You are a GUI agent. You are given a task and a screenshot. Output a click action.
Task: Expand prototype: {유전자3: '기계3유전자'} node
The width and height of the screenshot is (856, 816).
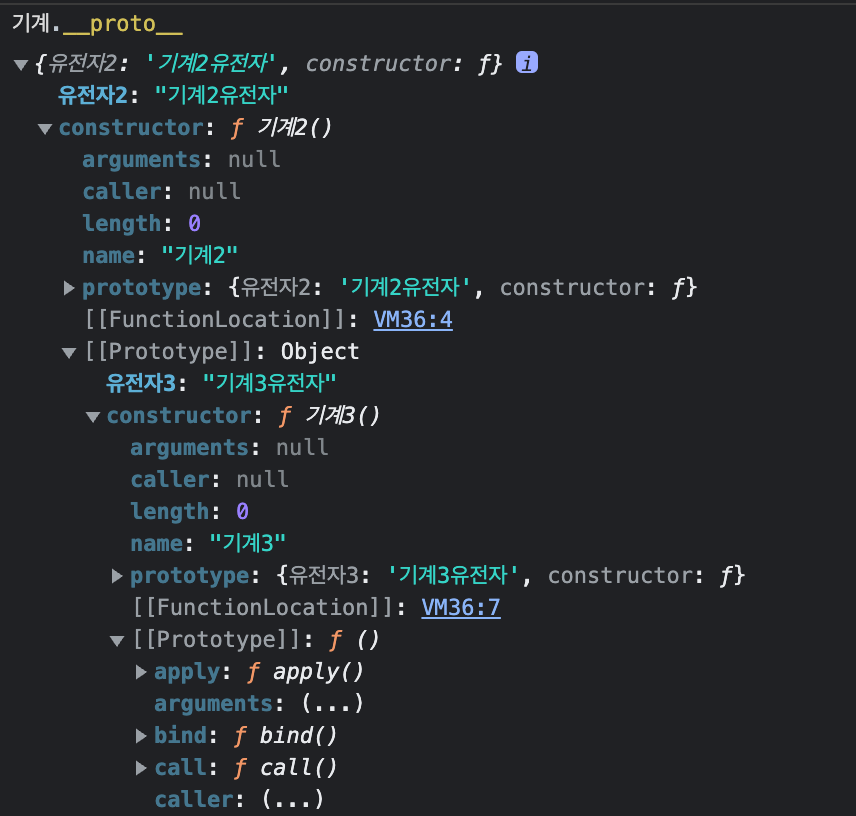tap(116, 576)
